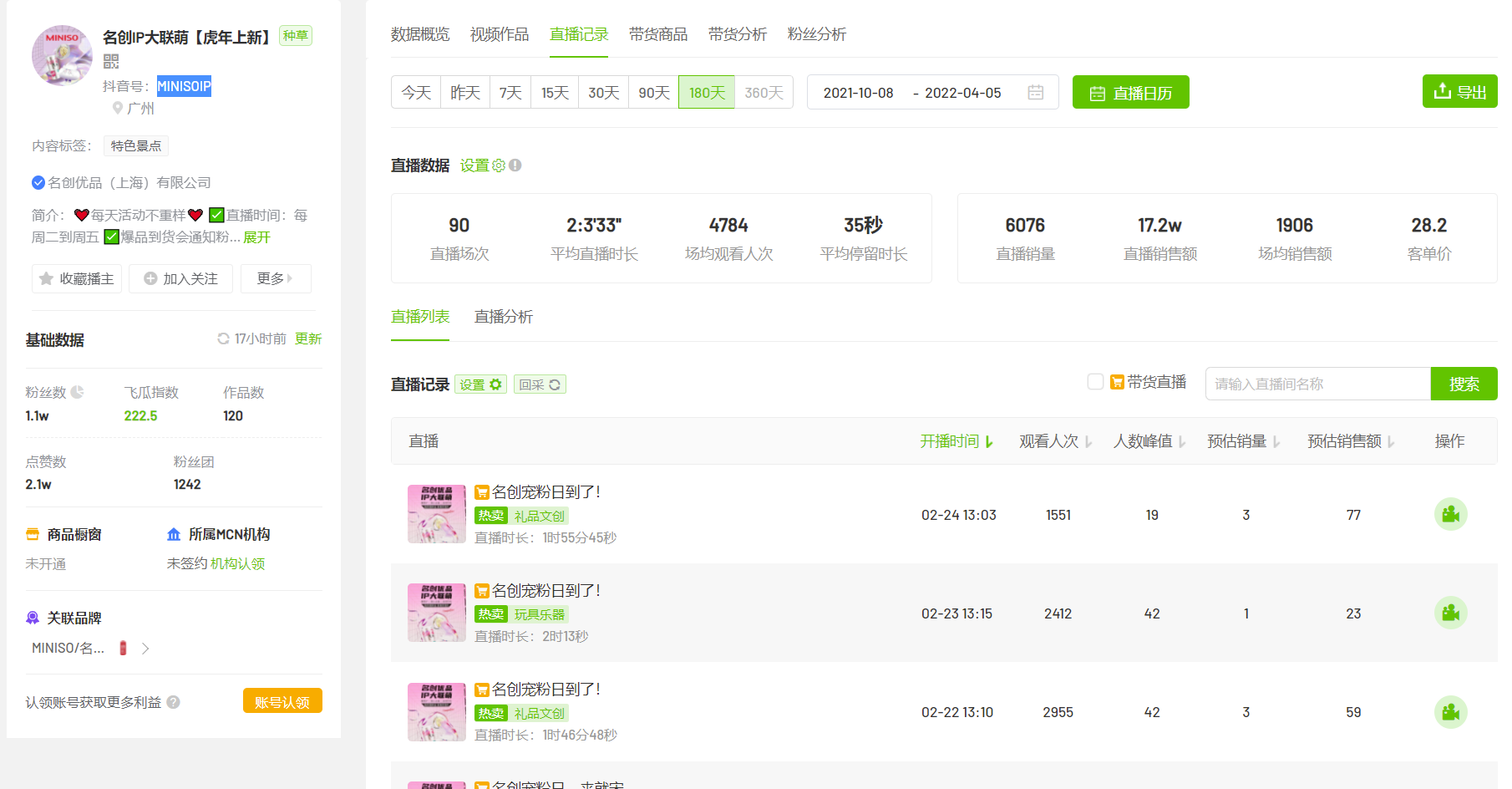
Task: Click the orange 账号认领 button
Action: pos(282,701)
